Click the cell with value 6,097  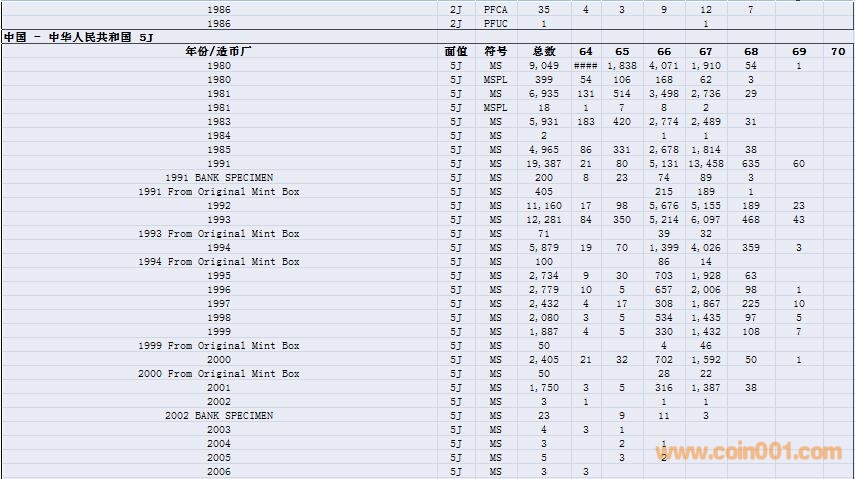706,219
